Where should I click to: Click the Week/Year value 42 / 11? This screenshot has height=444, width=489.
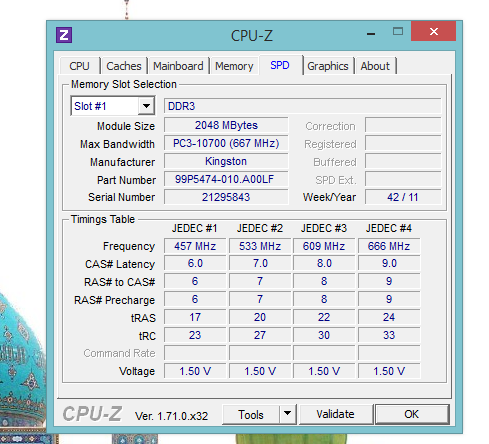tap(403, 197)
